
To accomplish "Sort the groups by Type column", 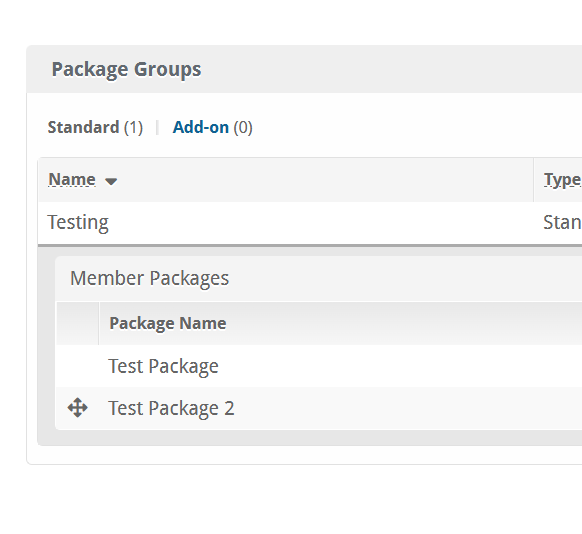I will point(562,180).
